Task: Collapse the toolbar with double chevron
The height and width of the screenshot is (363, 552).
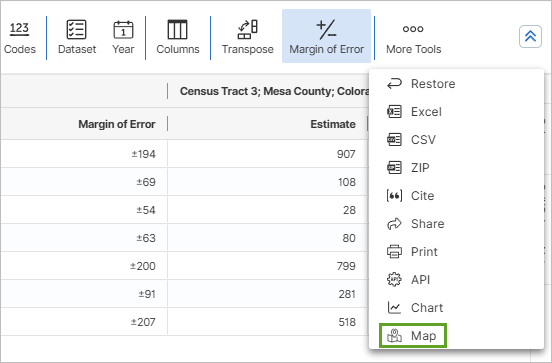Action: coord(530,36)
